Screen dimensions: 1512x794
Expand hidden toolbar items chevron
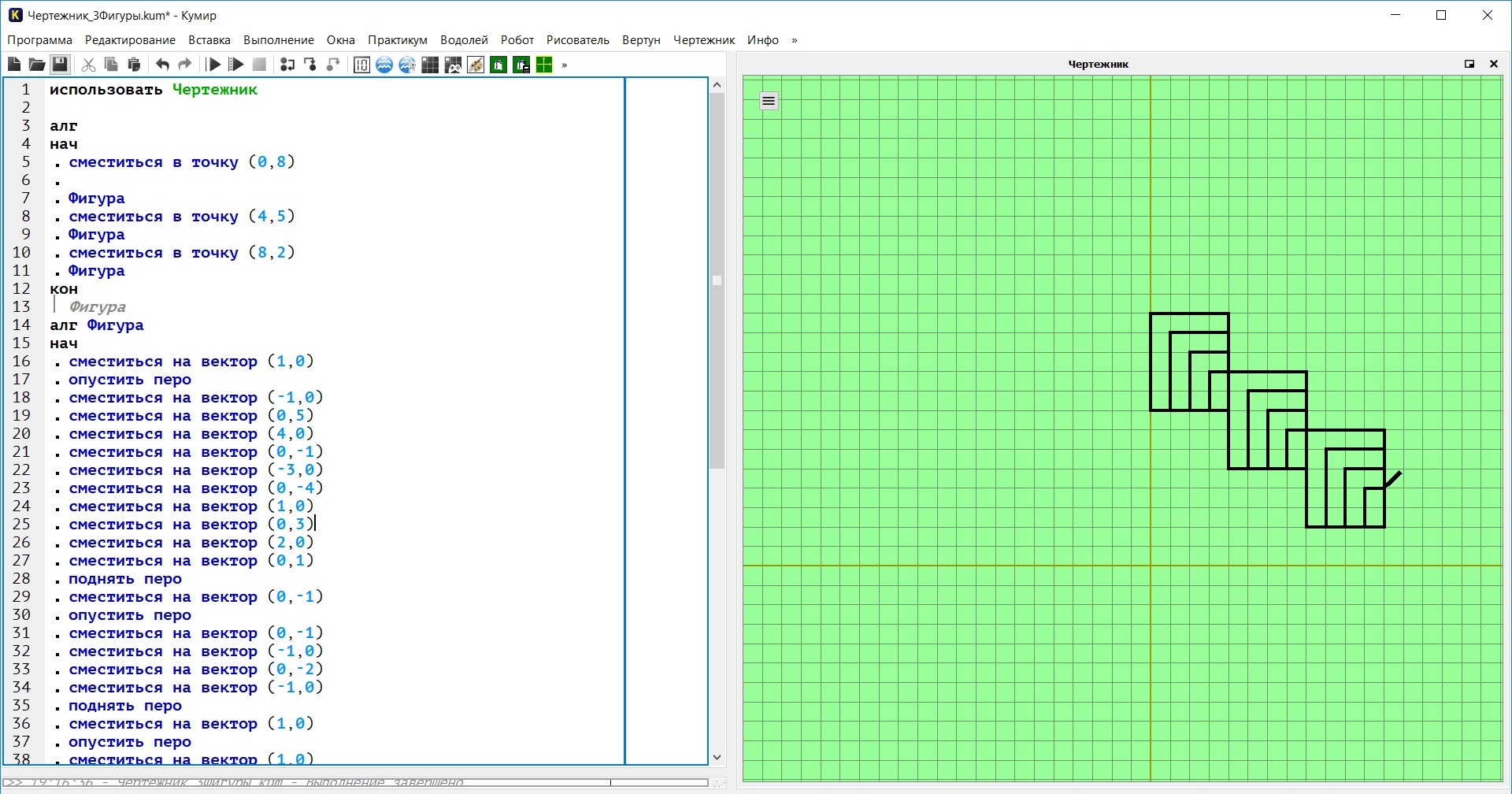pos(565,65)
